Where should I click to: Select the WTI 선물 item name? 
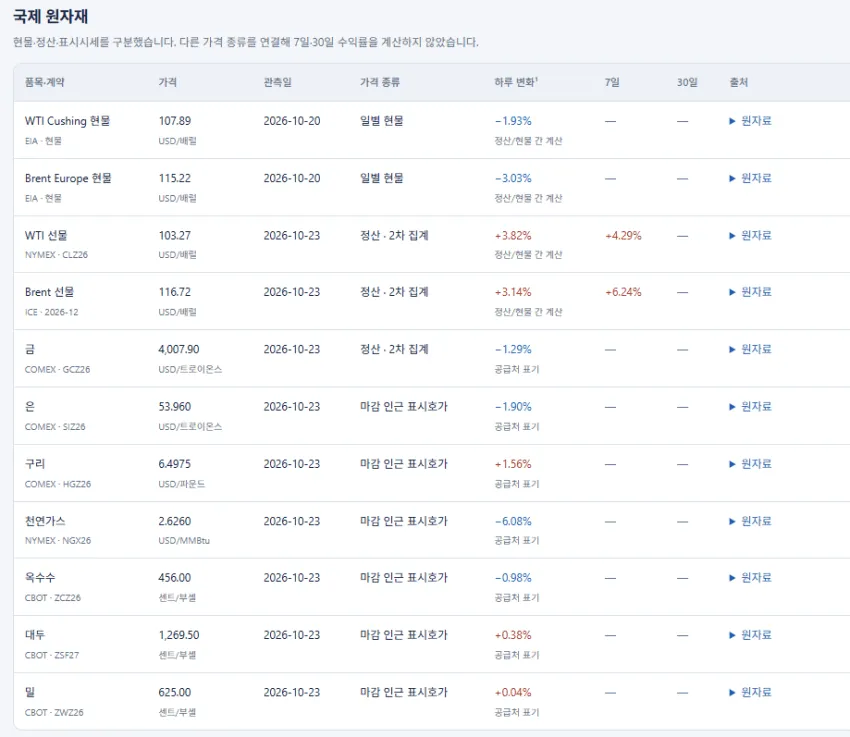[46, 236]
